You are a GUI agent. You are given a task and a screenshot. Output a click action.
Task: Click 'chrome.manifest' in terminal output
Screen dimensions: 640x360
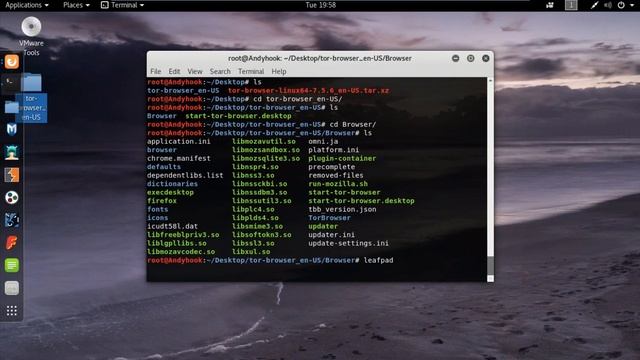179,158
